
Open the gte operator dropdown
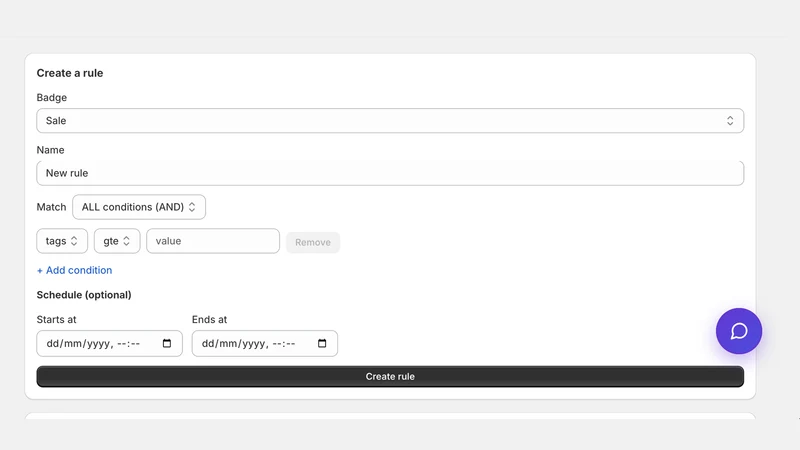coord(117,241)
